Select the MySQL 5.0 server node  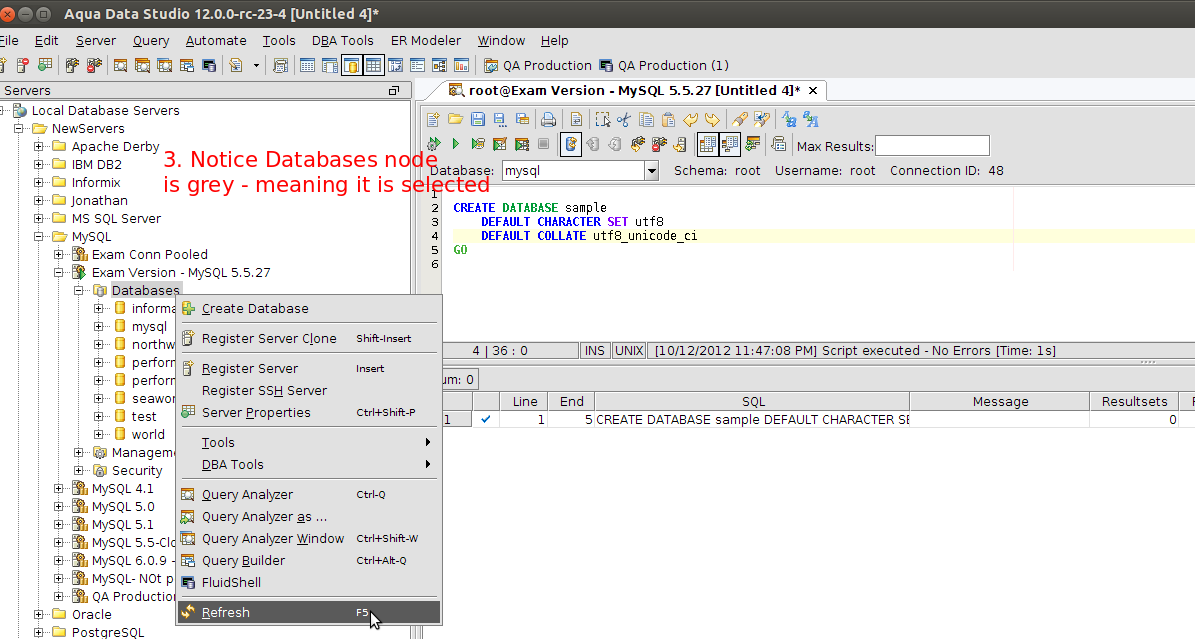point(123,506)
